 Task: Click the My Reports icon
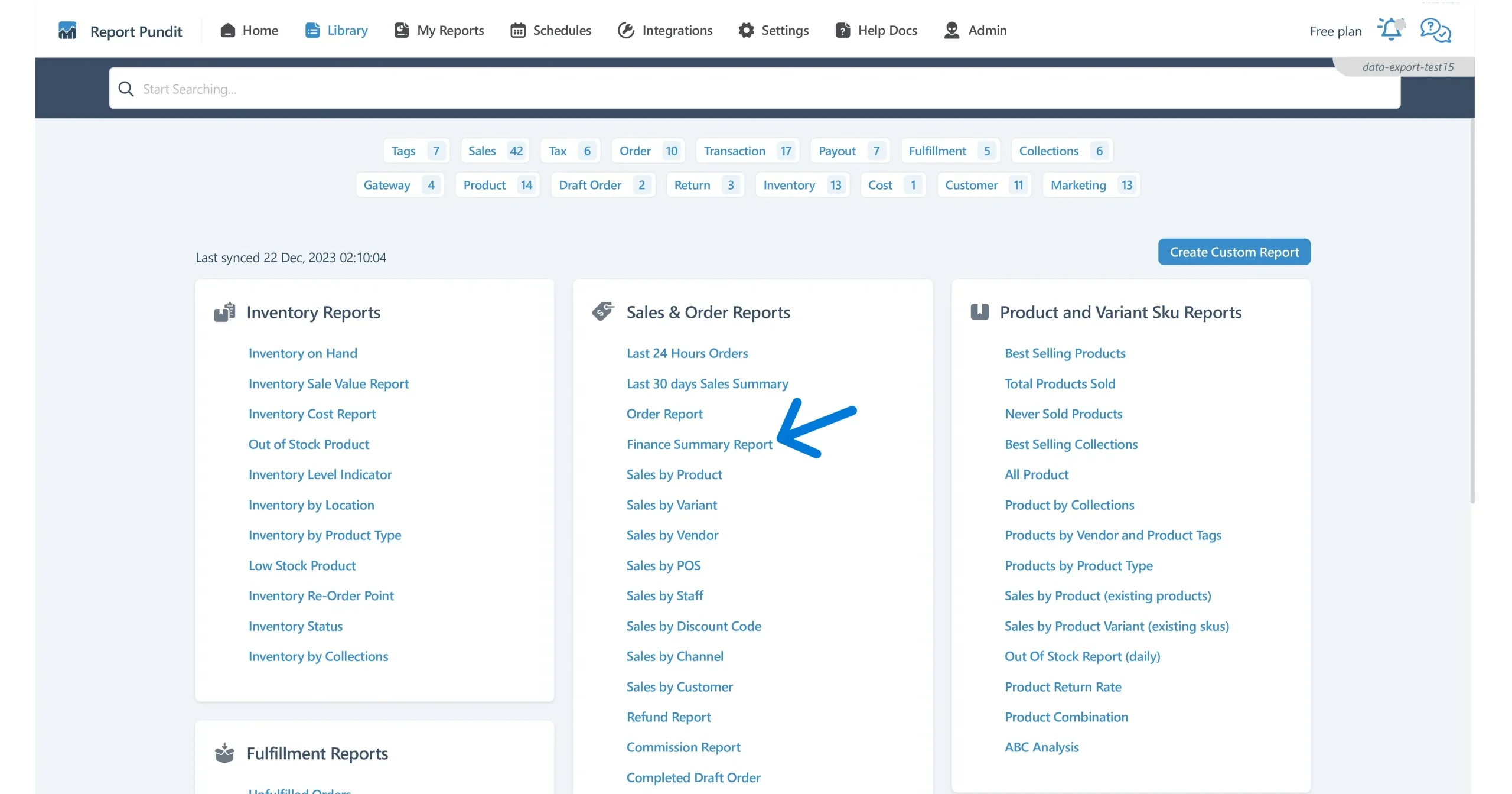coord(401,30)
